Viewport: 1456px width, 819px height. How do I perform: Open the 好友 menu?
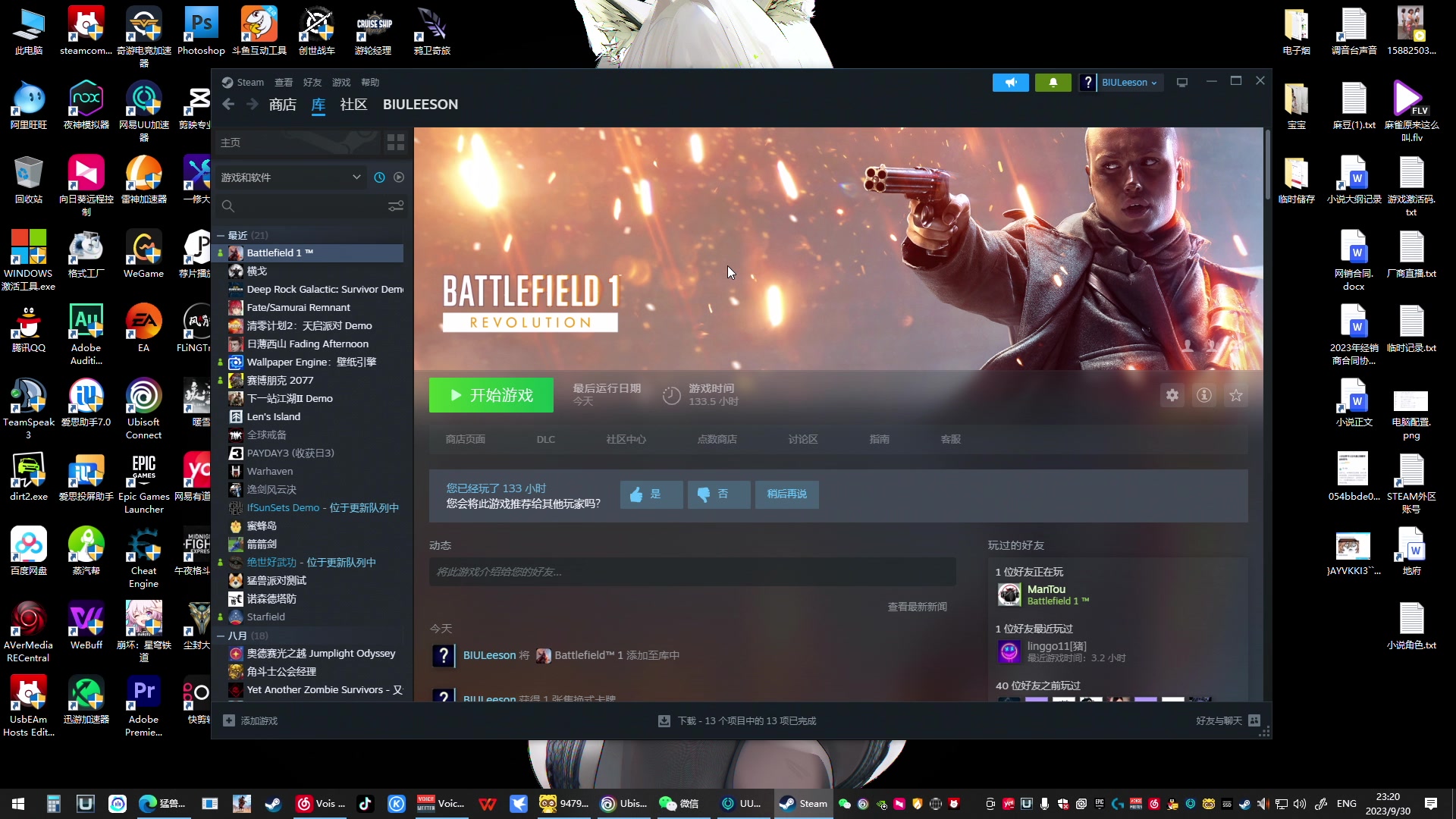click(312, 83)
